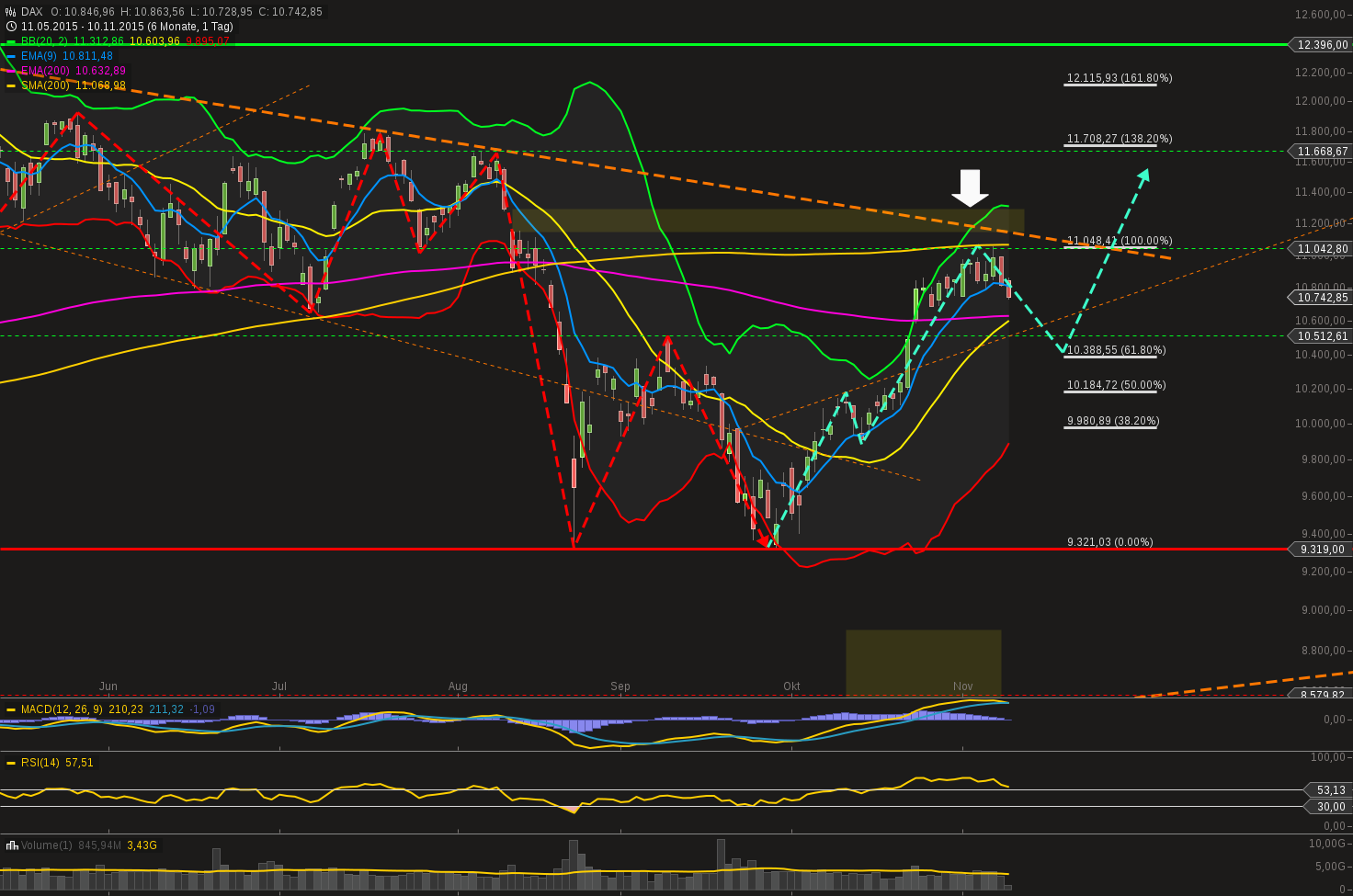1353x896 pixels.
Task: Click the high price value 10.863,56
Action: pyautogui.click(x=159, y=12)
